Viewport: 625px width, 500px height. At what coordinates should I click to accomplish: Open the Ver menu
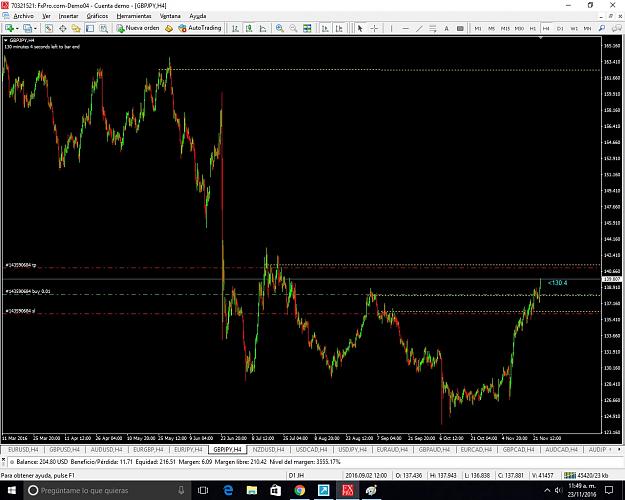[46, 16]
